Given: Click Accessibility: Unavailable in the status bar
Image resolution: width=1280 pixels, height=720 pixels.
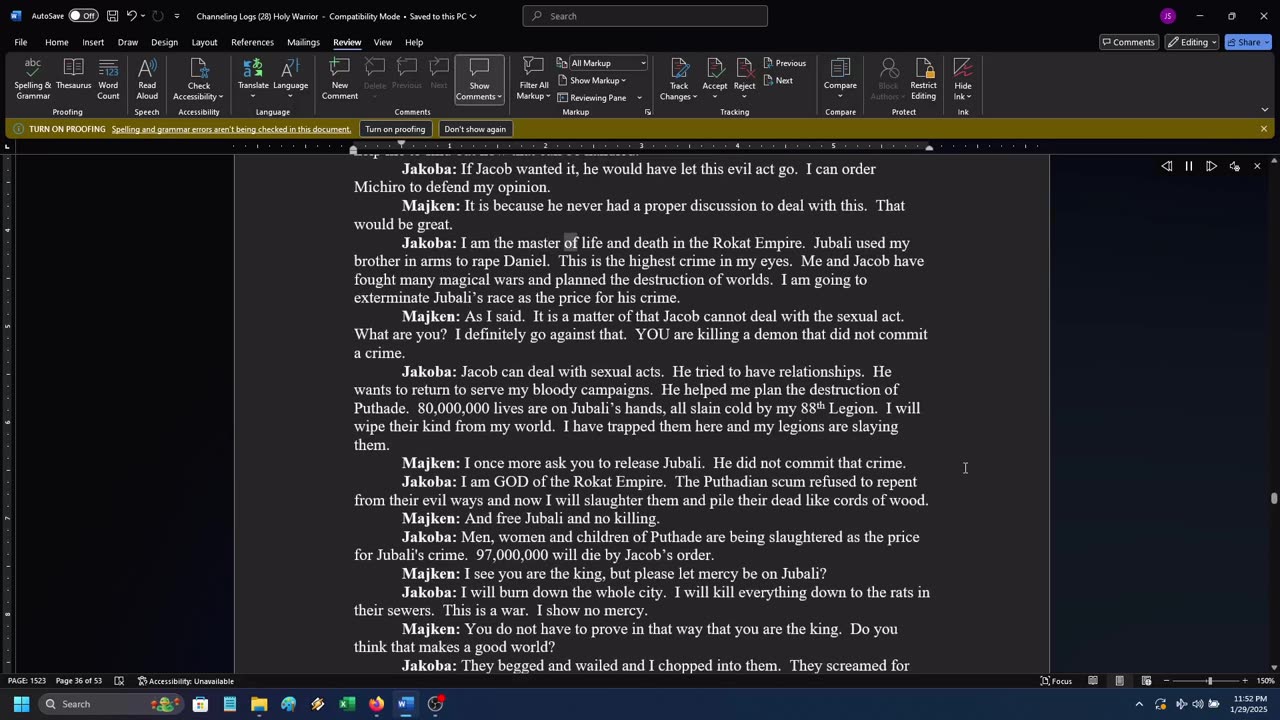Looking at the screenshot, I should [x=185, y=681].
